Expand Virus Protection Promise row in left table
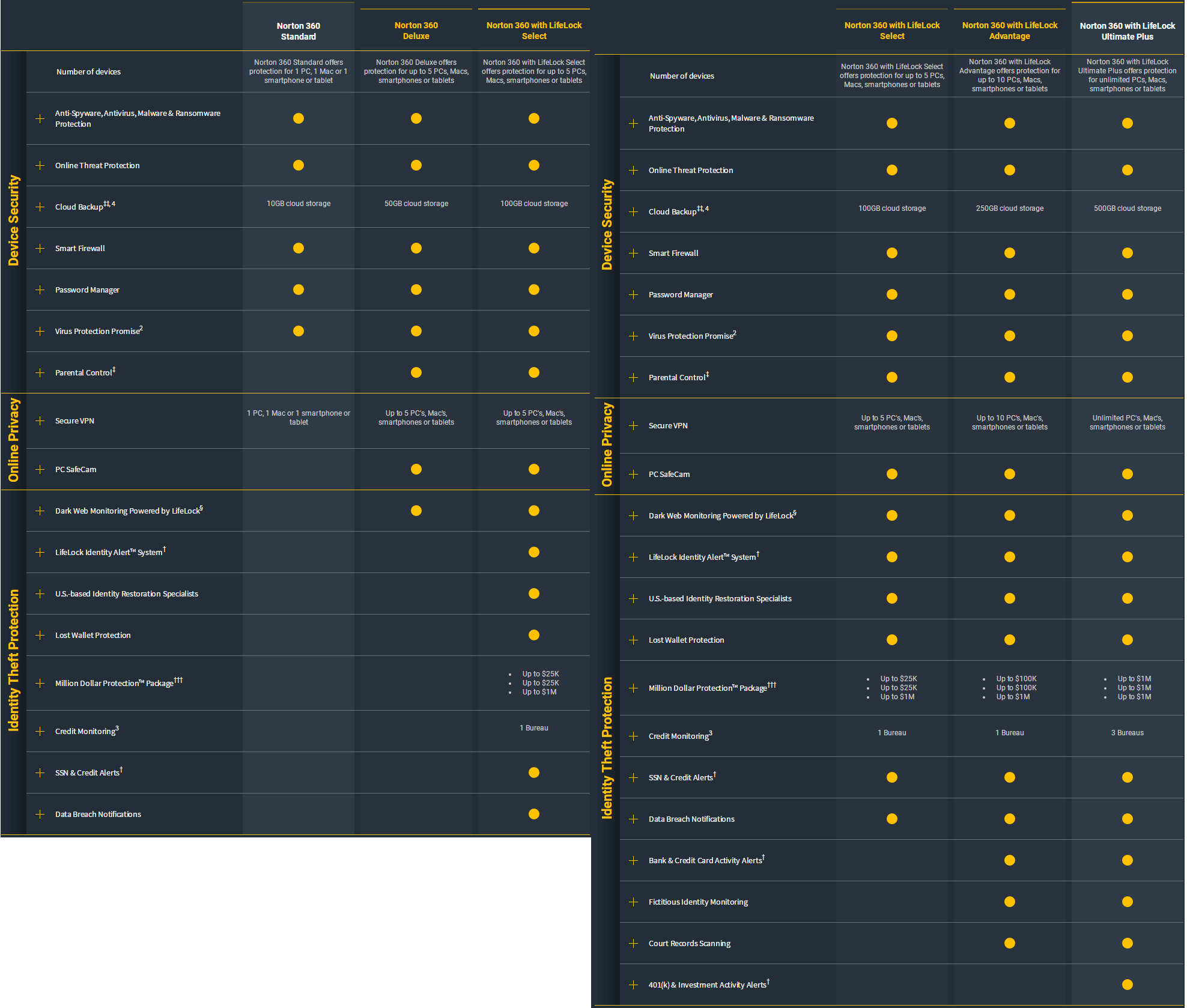The width and height of the screenshot is (1187, 1008). (40, 331)
